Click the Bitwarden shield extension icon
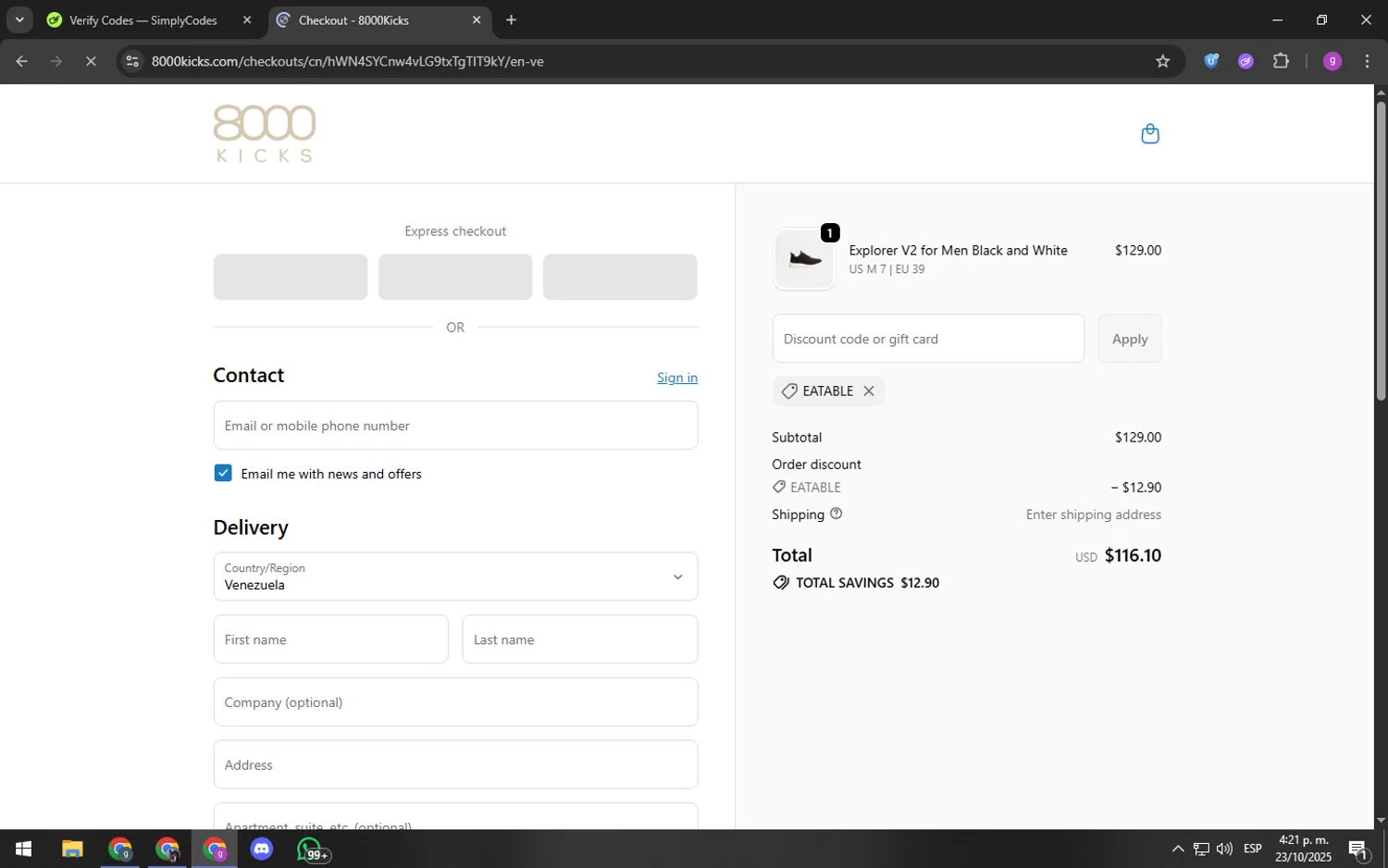Screen dimensions: 1388x868 pyautogui.click(x=1211, y=61)
